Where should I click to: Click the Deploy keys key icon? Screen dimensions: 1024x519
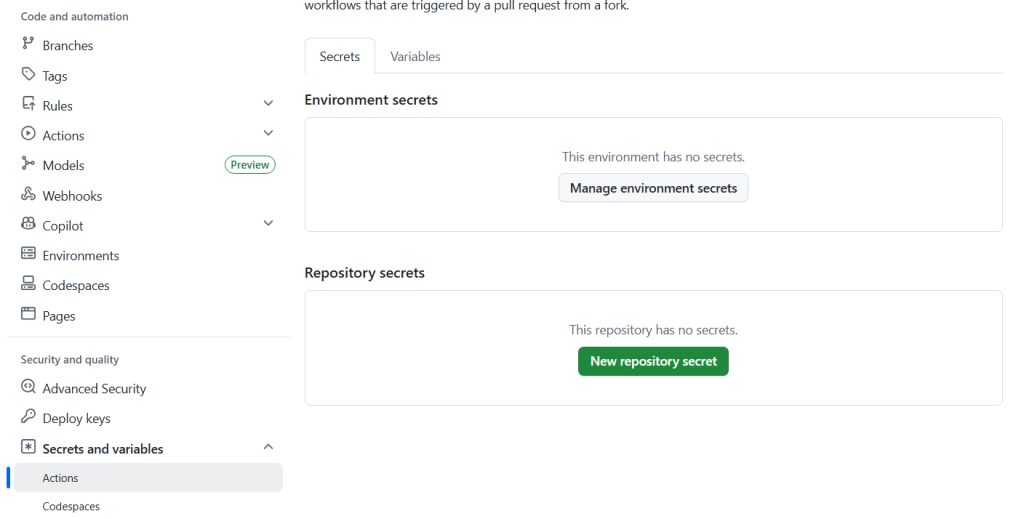[x=28, y=418]
